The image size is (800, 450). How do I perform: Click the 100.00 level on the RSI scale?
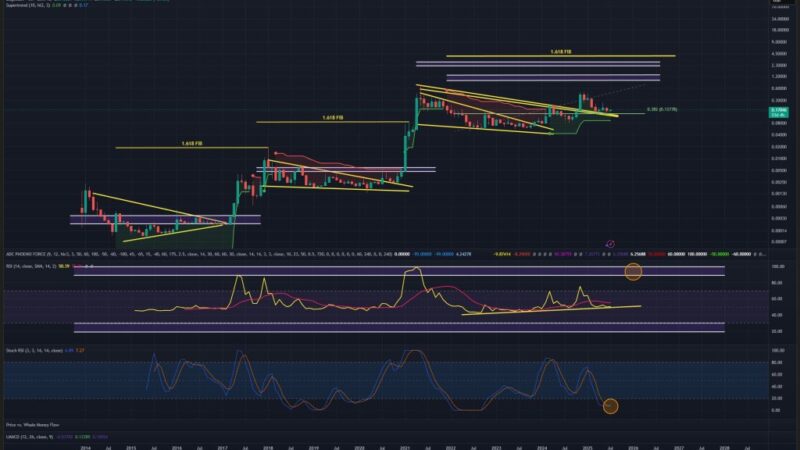(x=778, y=266)
